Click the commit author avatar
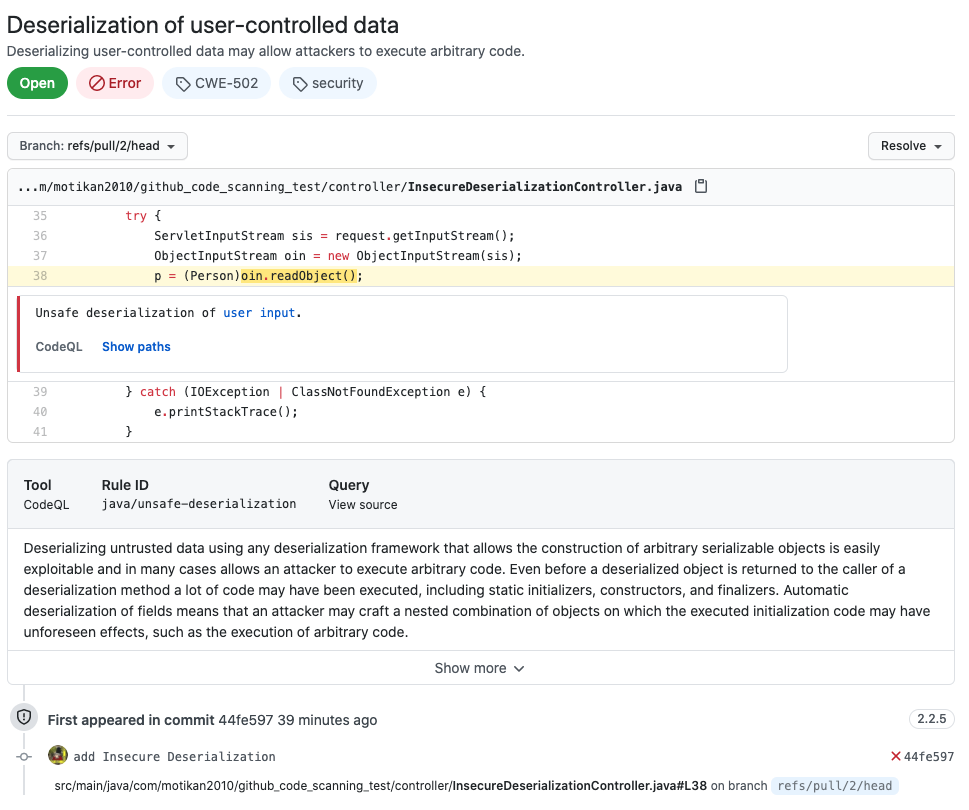 58,756
